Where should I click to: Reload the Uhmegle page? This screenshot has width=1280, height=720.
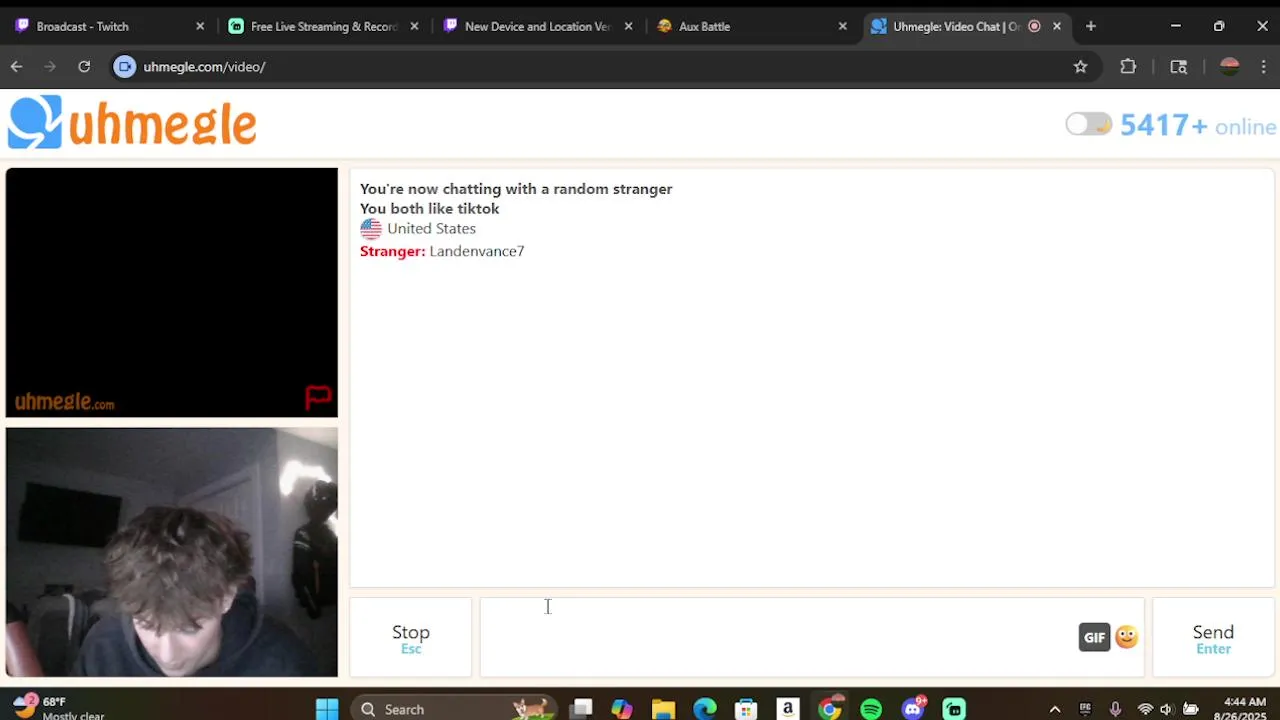coord(84,67)
